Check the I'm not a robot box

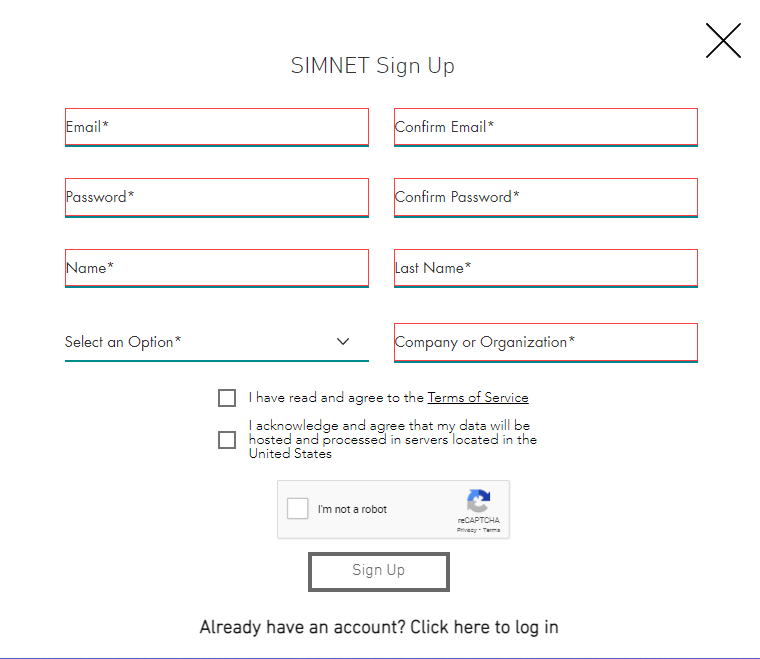[x=297, y=509]
